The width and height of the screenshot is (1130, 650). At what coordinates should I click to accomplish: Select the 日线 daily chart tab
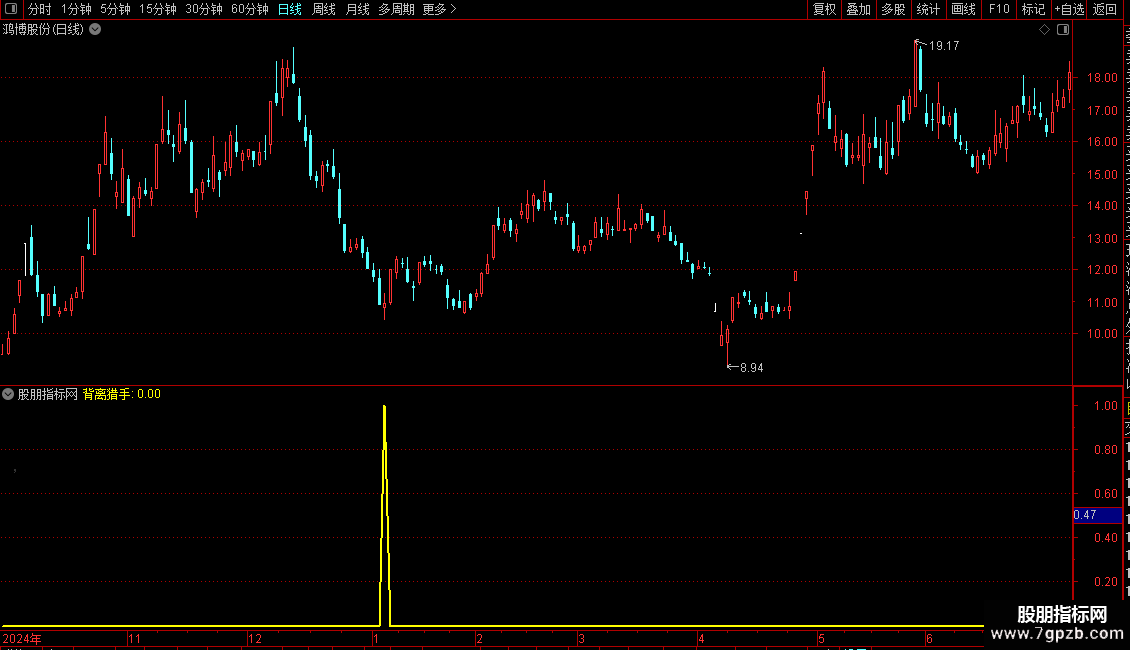290,9
